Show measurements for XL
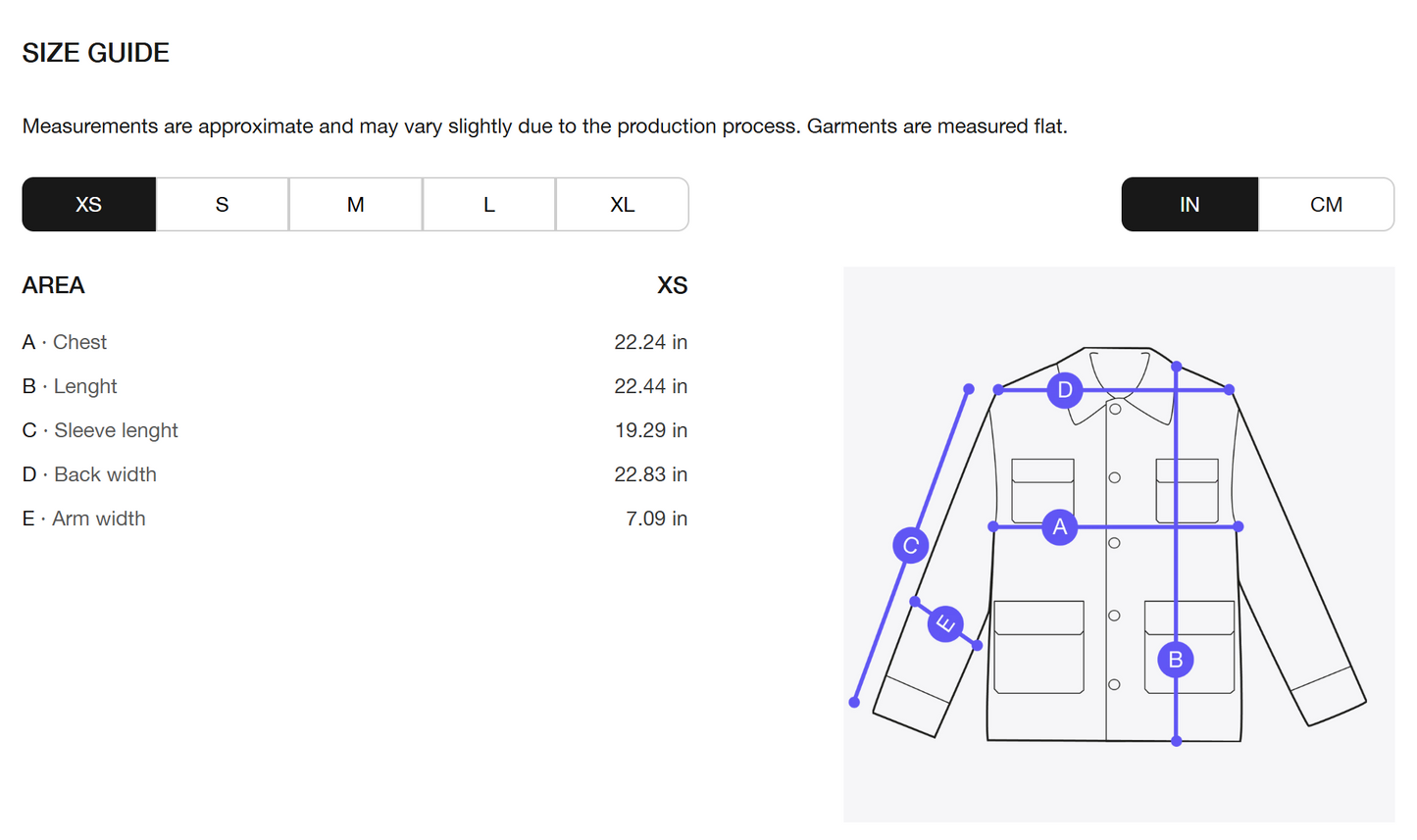Image resolution: width=1417 pixels, height=840 pixels. (622, 204)
